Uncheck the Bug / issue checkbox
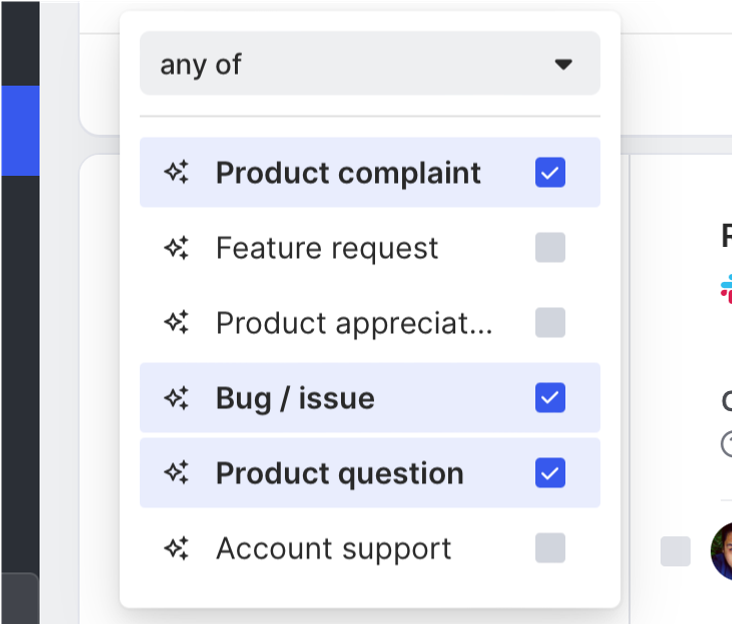The width and height of the screenshot is (732, 624). (550, 398)
